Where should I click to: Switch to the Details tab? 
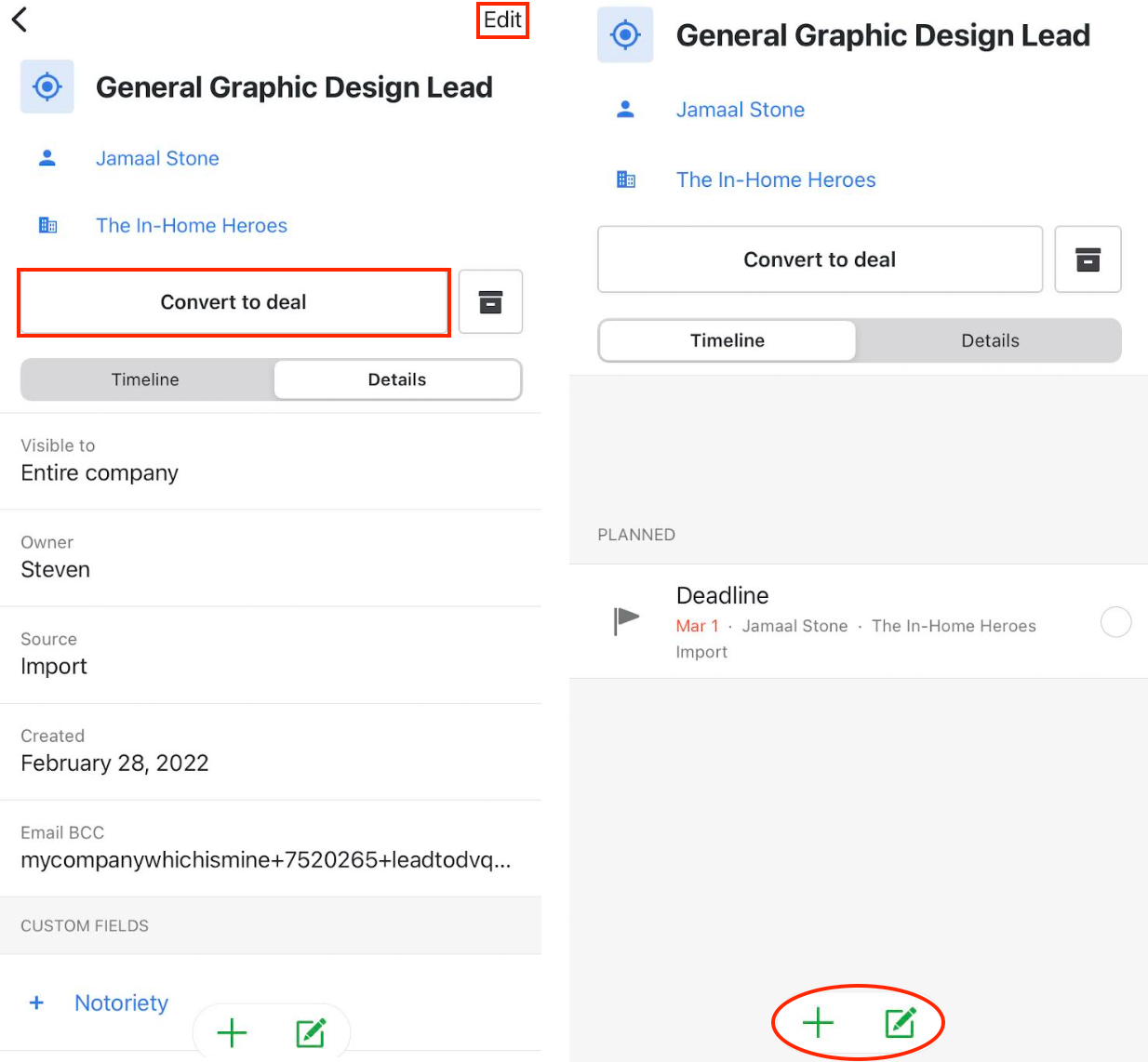397,379
